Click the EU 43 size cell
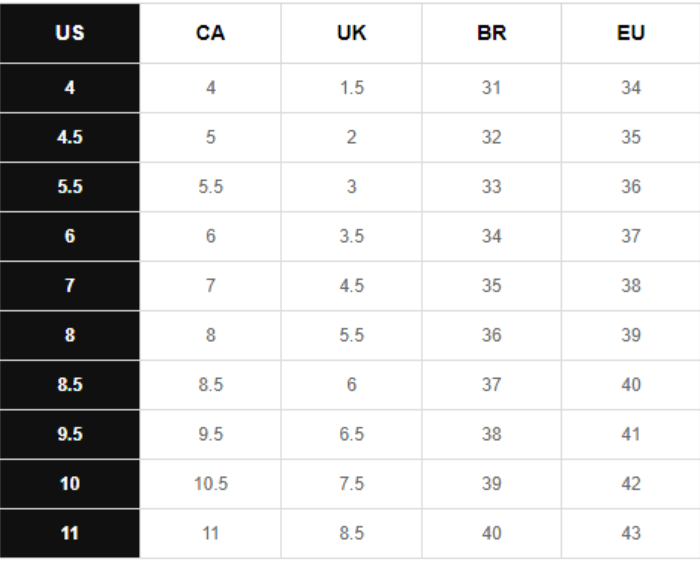 (630, 534)
